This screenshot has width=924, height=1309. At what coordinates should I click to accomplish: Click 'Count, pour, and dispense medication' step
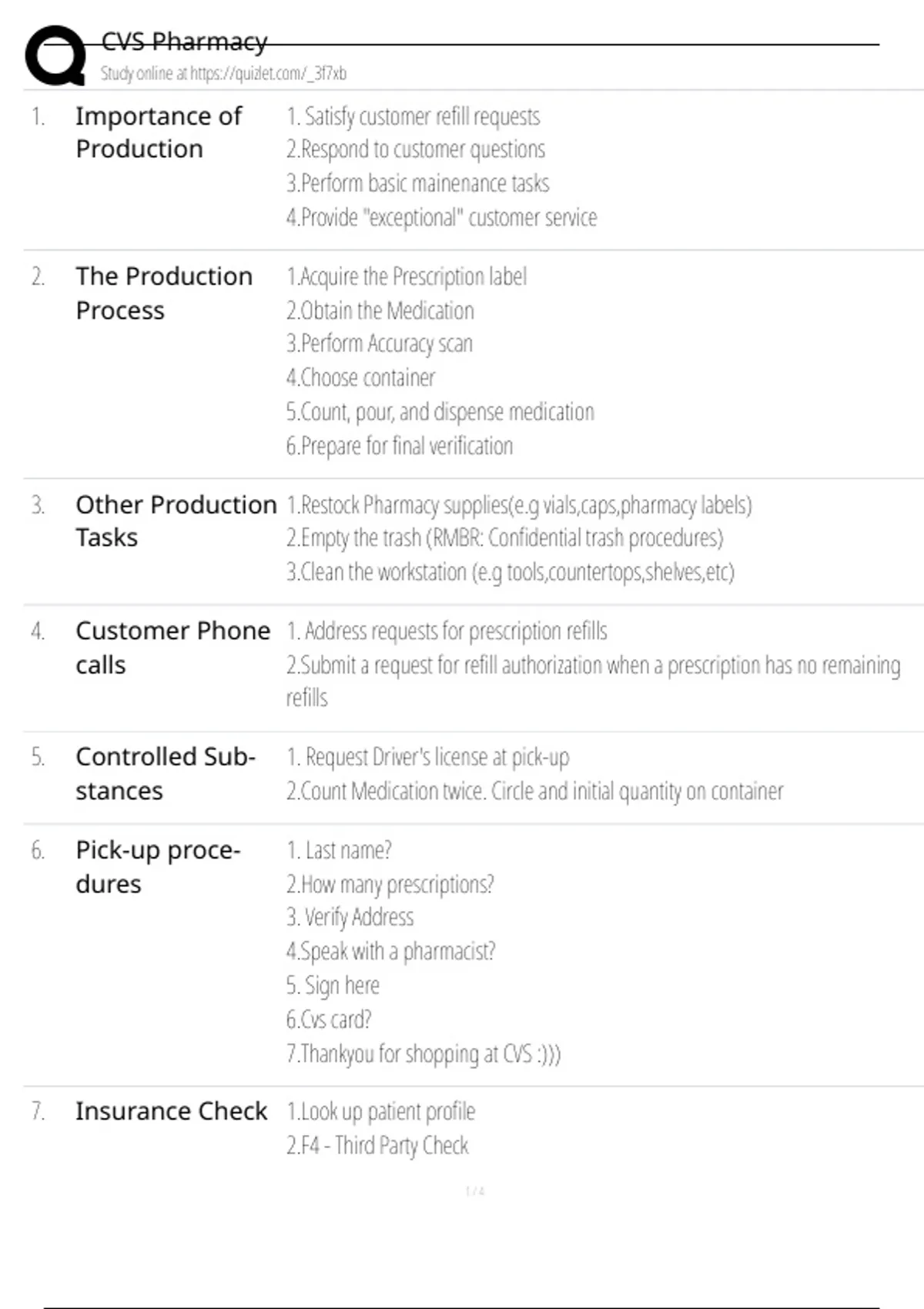click(440, 412)
